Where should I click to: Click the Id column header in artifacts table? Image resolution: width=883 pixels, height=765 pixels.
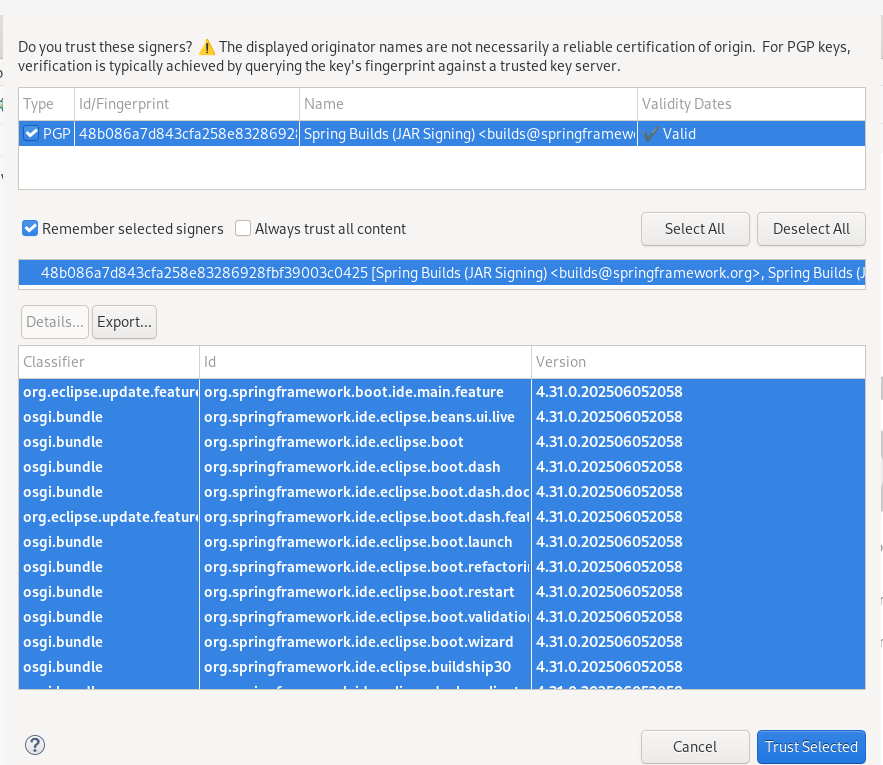[365, 362]
